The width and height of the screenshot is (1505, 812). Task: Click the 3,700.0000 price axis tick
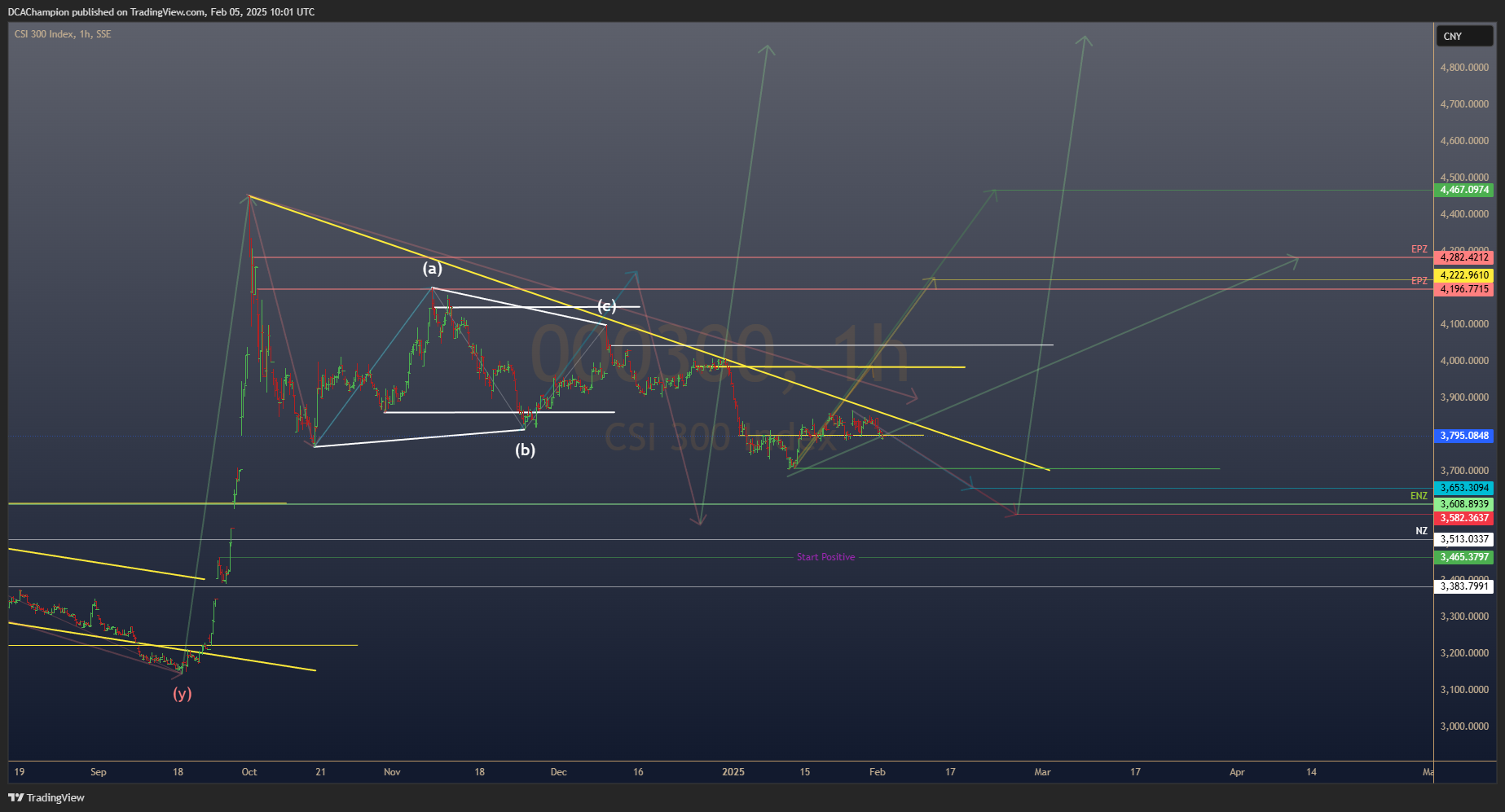(x=1464, y=471)
